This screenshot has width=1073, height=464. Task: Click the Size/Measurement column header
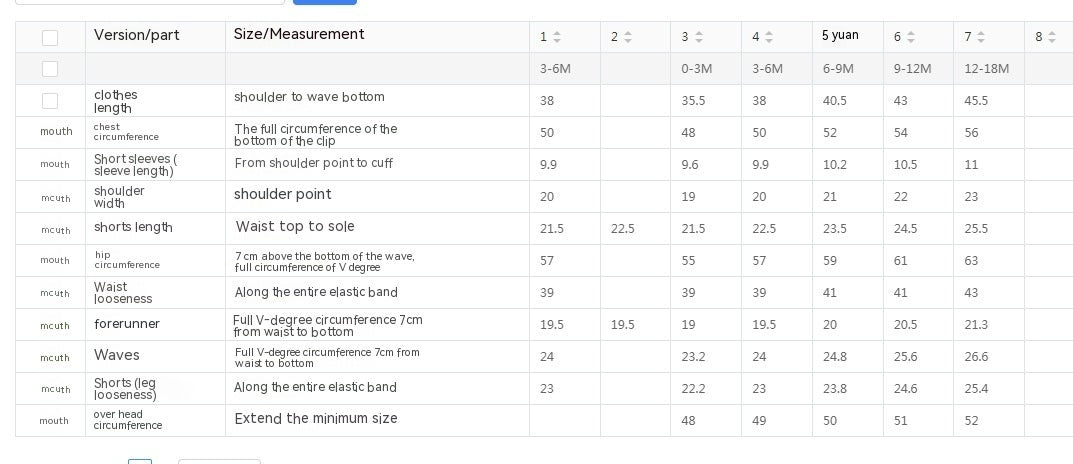[299, 35]
